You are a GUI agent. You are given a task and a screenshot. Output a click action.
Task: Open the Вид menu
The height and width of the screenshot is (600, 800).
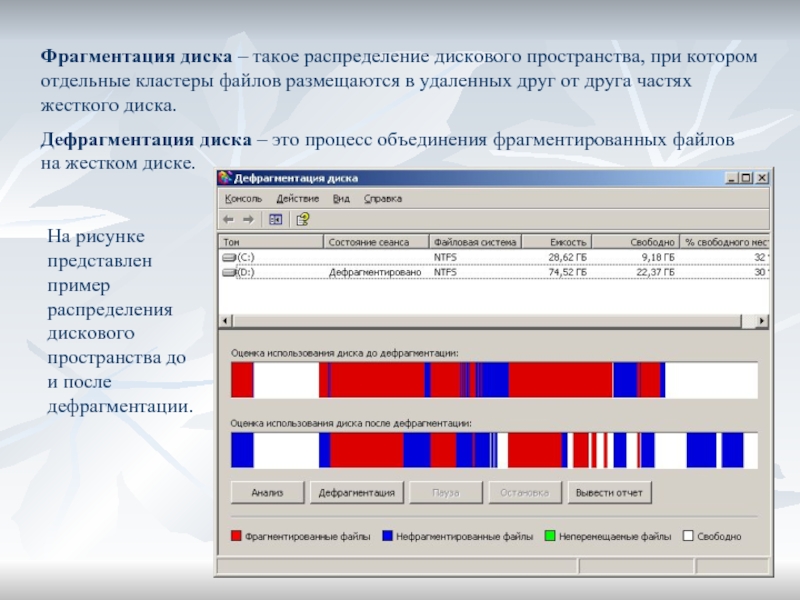(x=341, y=198)
